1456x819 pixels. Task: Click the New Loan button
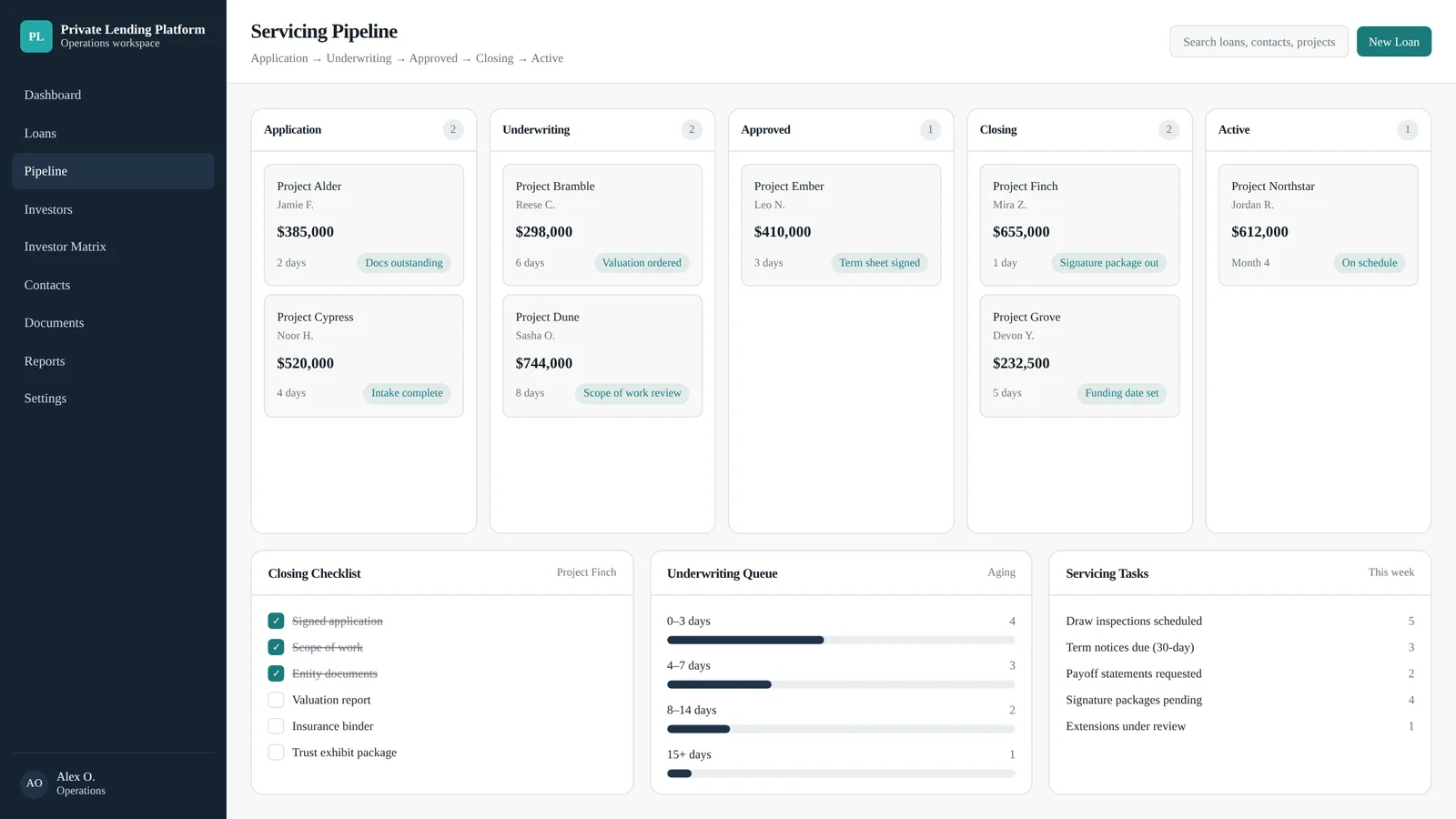pos(1393,42)
